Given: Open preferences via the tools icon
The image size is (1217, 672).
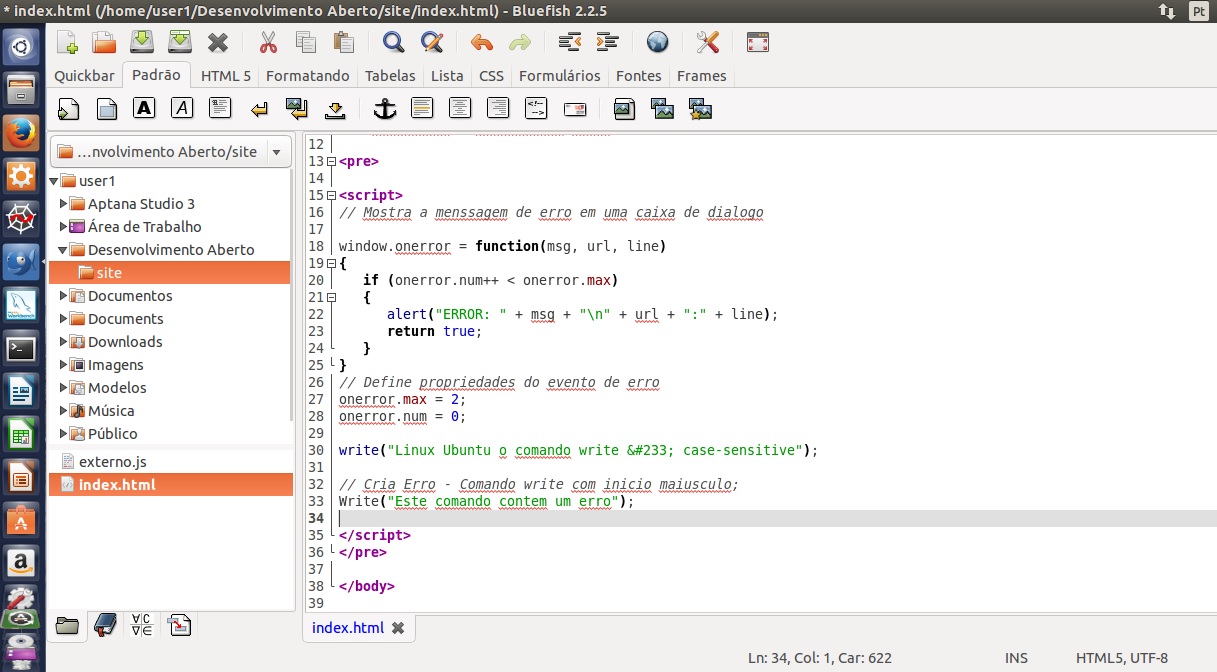Looking at the screenshot, I should 708,42.
